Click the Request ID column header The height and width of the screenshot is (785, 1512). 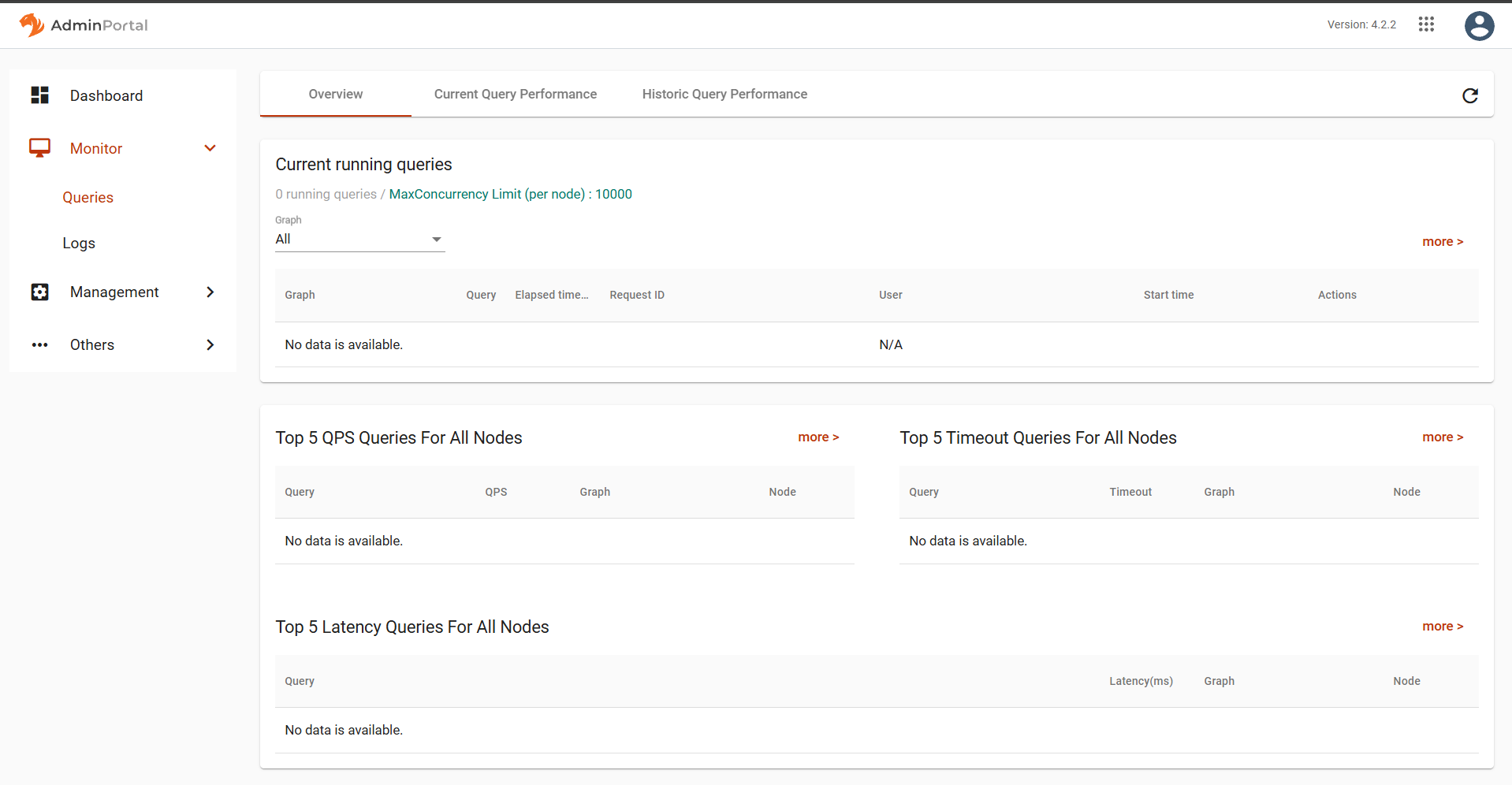pyautogui.click(x=637, y=295)
